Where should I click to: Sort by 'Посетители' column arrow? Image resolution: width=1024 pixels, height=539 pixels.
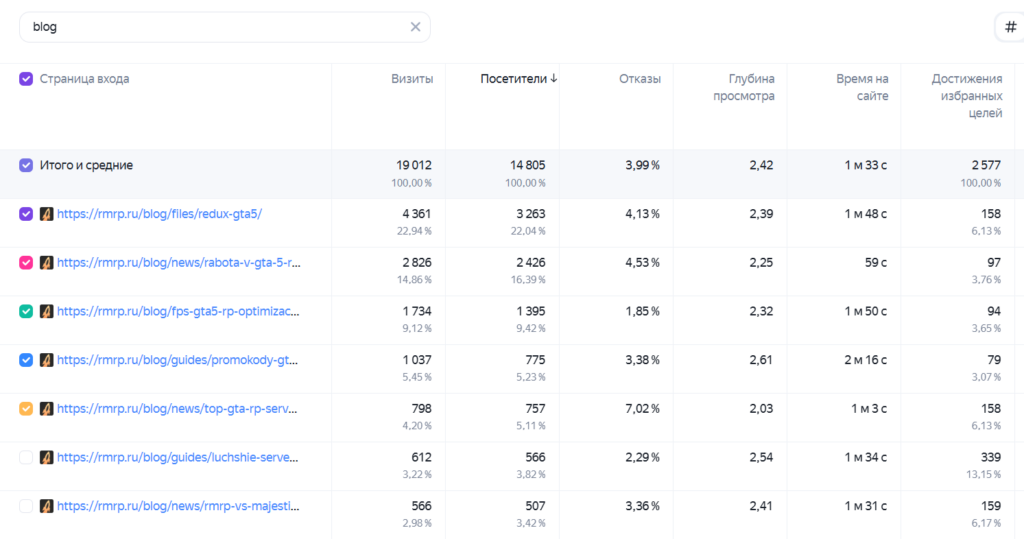click(554, 78)
